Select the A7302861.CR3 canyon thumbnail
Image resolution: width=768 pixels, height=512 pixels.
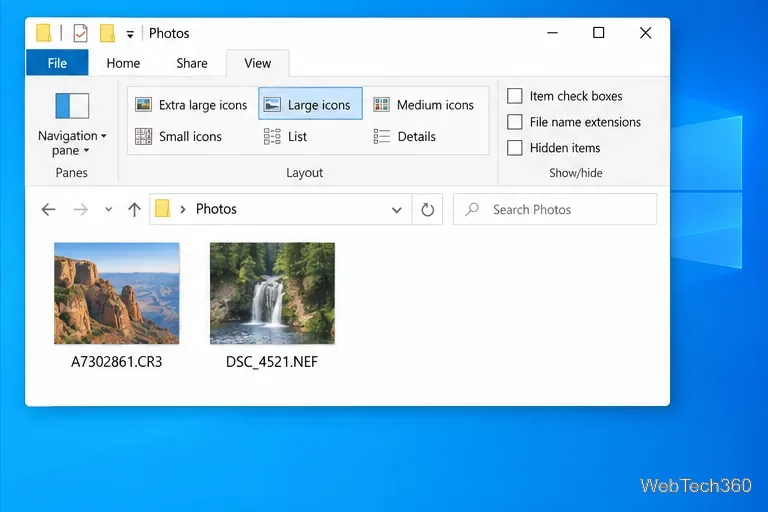tap(117, 293)
